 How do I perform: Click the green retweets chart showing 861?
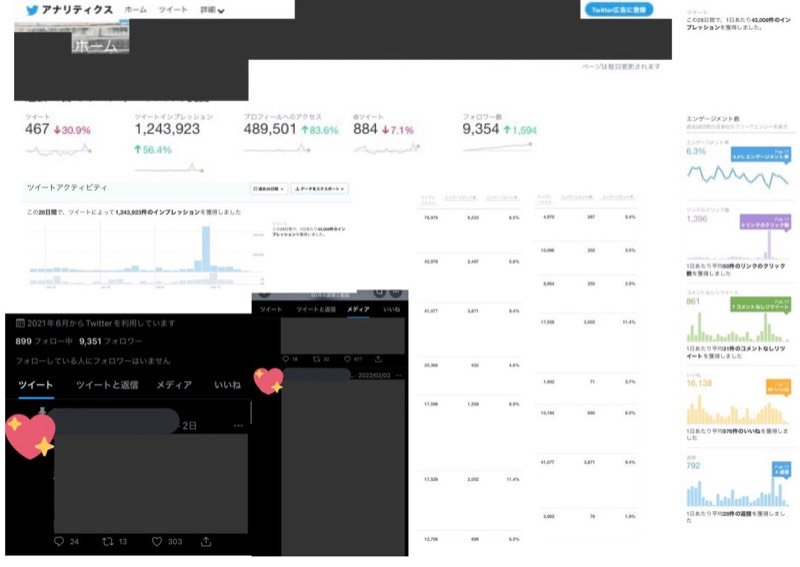[x=738, y=327]
